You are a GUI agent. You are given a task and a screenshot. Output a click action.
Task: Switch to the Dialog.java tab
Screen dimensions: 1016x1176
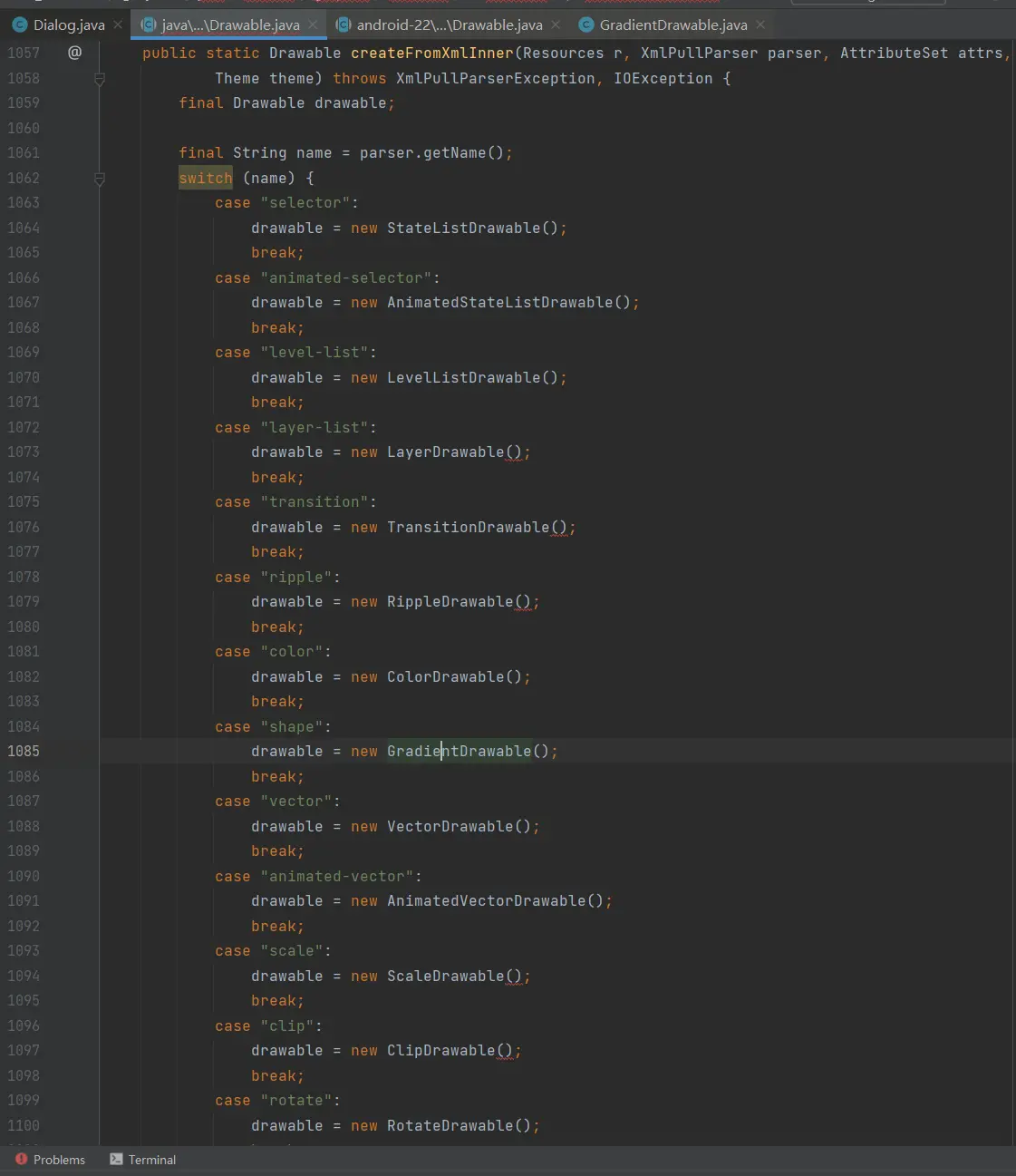point(69,24)
